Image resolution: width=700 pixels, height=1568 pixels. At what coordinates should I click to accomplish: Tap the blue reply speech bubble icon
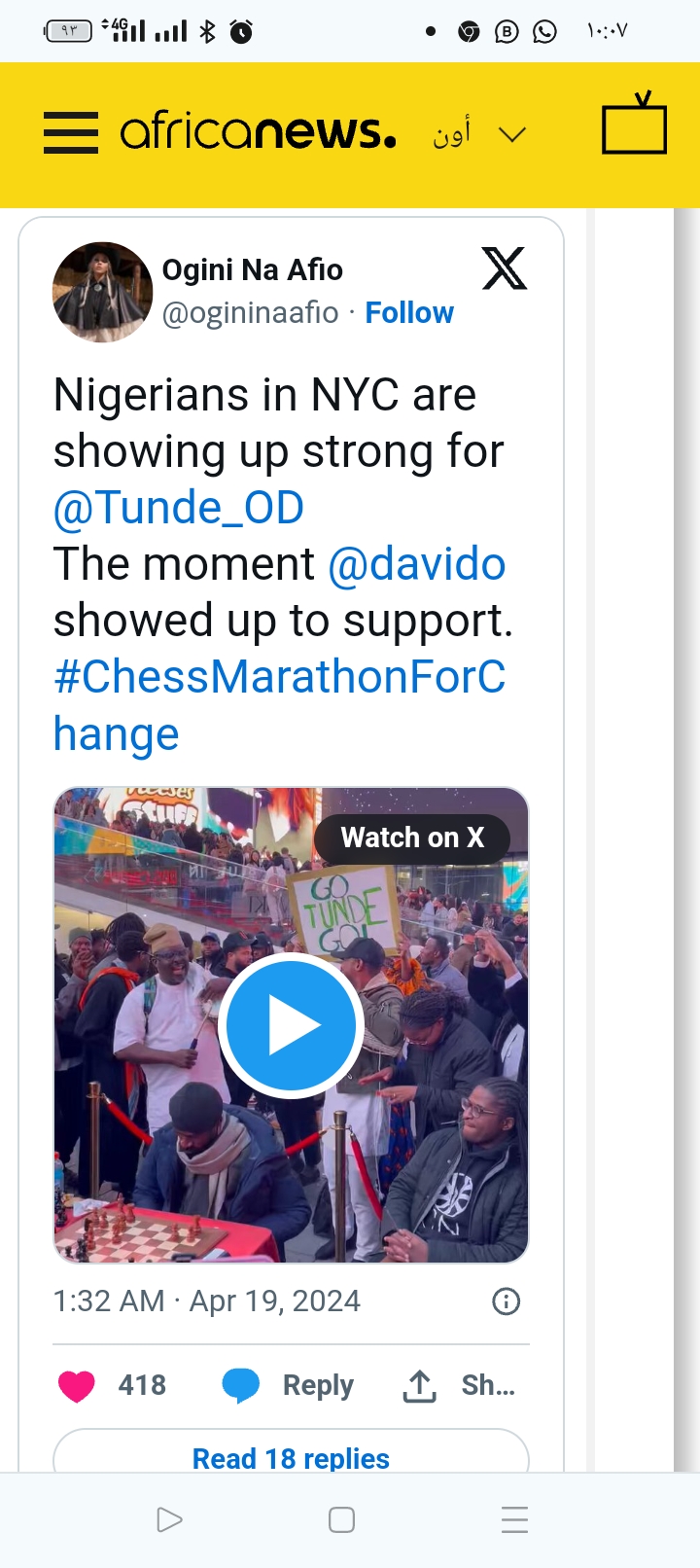coord(241,1385)
